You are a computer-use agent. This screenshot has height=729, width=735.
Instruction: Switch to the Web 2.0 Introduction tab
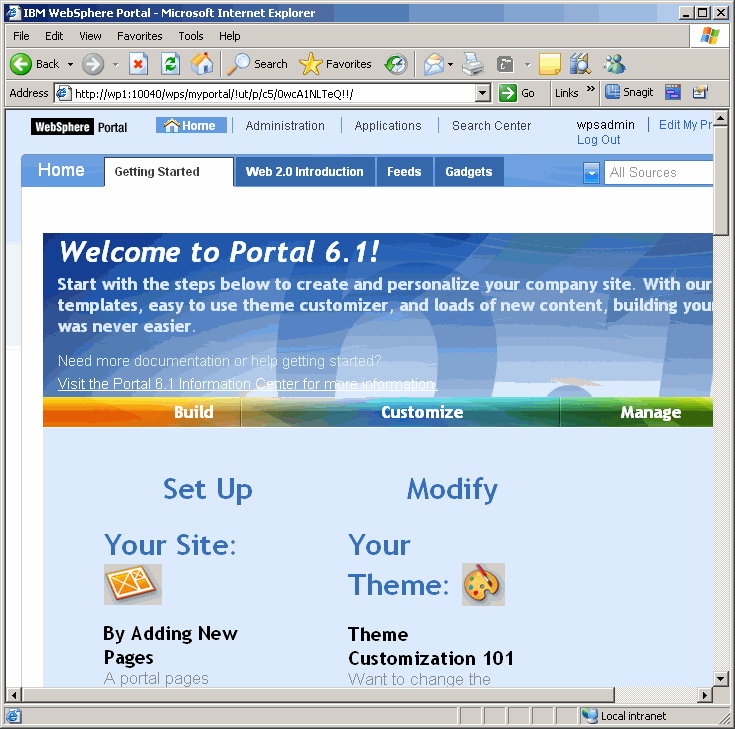click(304, 172)
